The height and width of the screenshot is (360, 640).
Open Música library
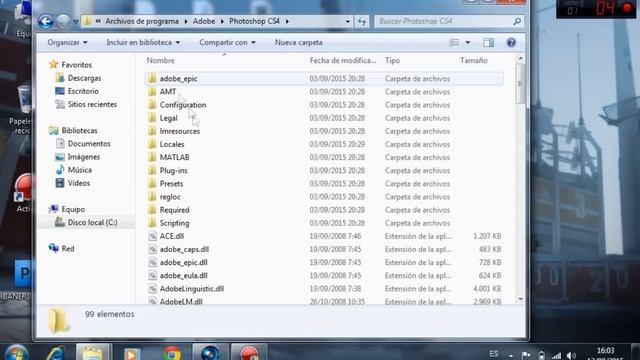click(x=80, y=170)
